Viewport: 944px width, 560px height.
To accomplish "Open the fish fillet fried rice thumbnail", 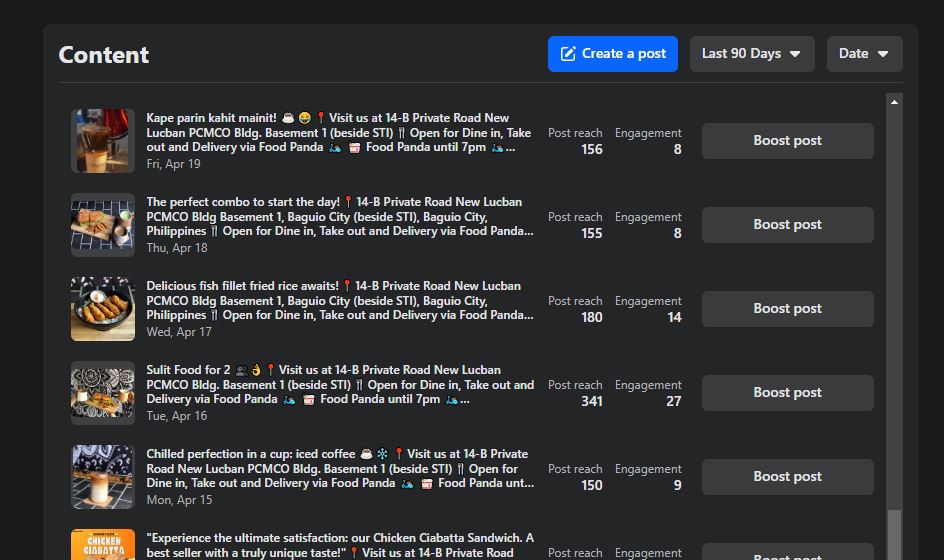I will click(x=103, y=309).
